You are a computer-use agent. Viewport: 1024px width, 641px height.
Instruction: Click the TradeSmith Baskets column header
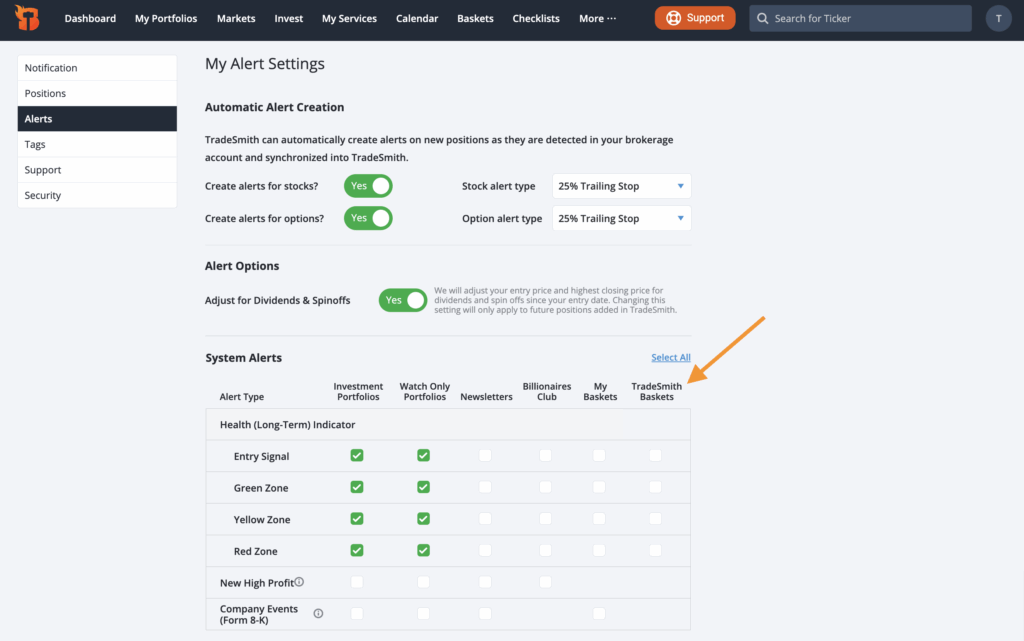(x=656, y=391)
